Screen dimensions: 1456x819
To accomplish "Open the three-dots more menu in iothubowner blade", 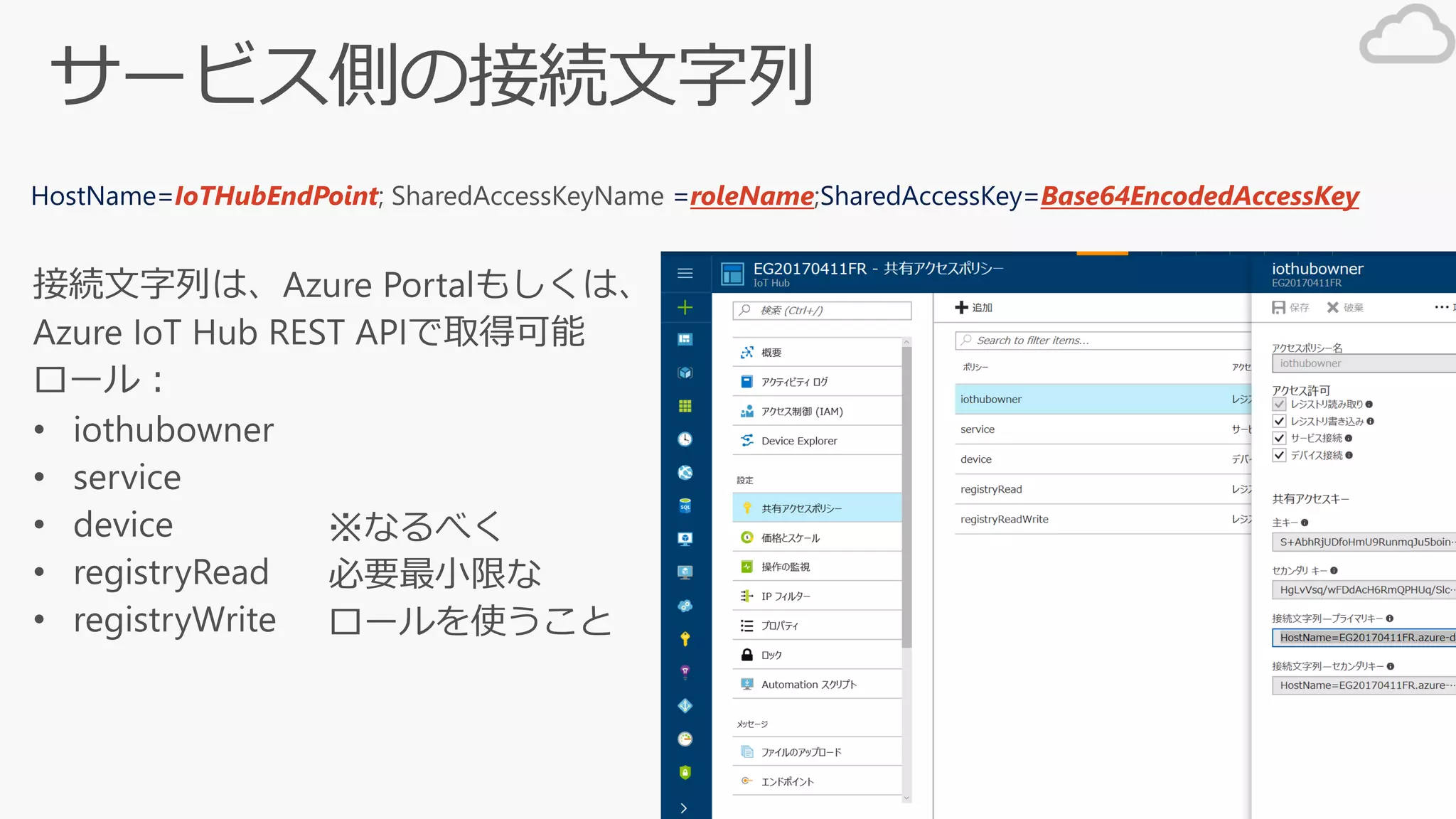I will click(1441, 307).
